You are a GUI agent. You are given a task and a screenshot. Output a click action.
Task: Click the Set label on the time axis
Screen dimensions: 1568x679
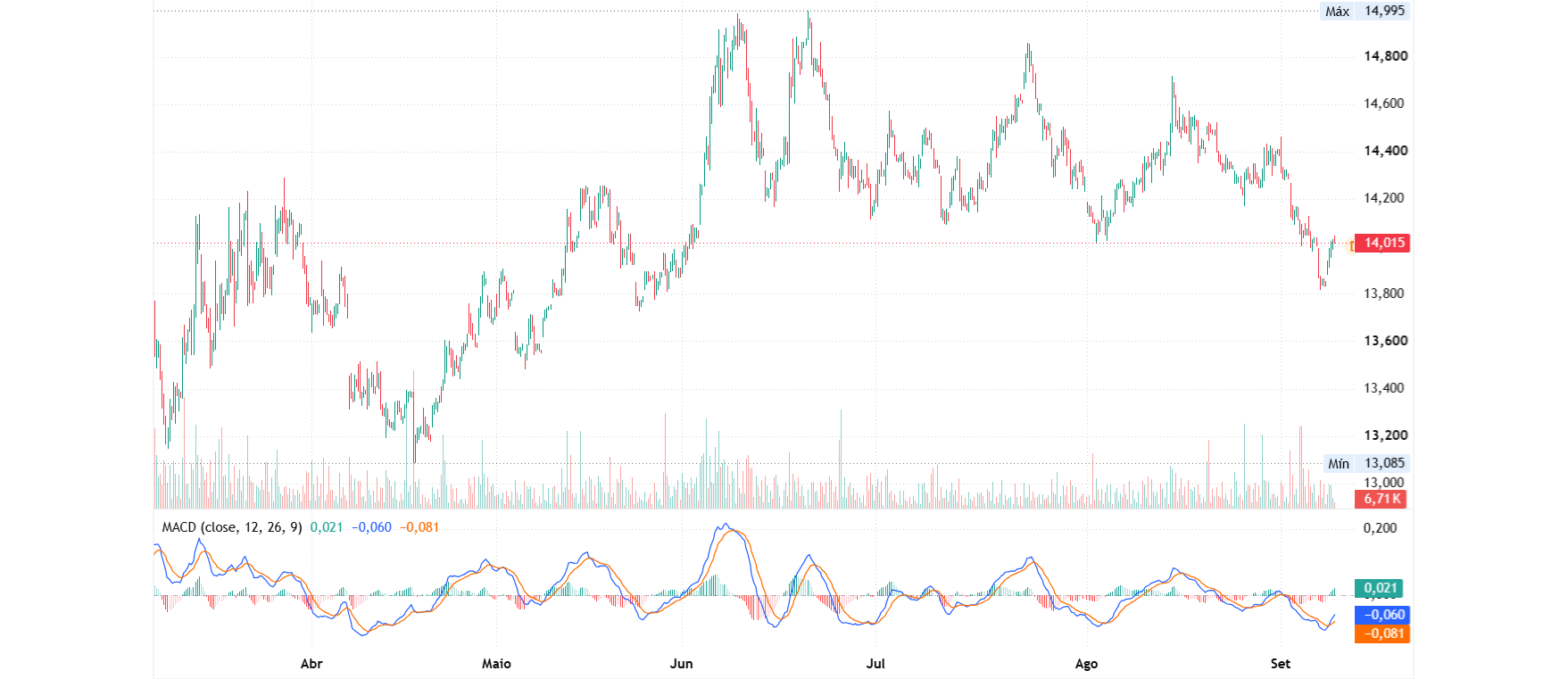[1281, 664]
